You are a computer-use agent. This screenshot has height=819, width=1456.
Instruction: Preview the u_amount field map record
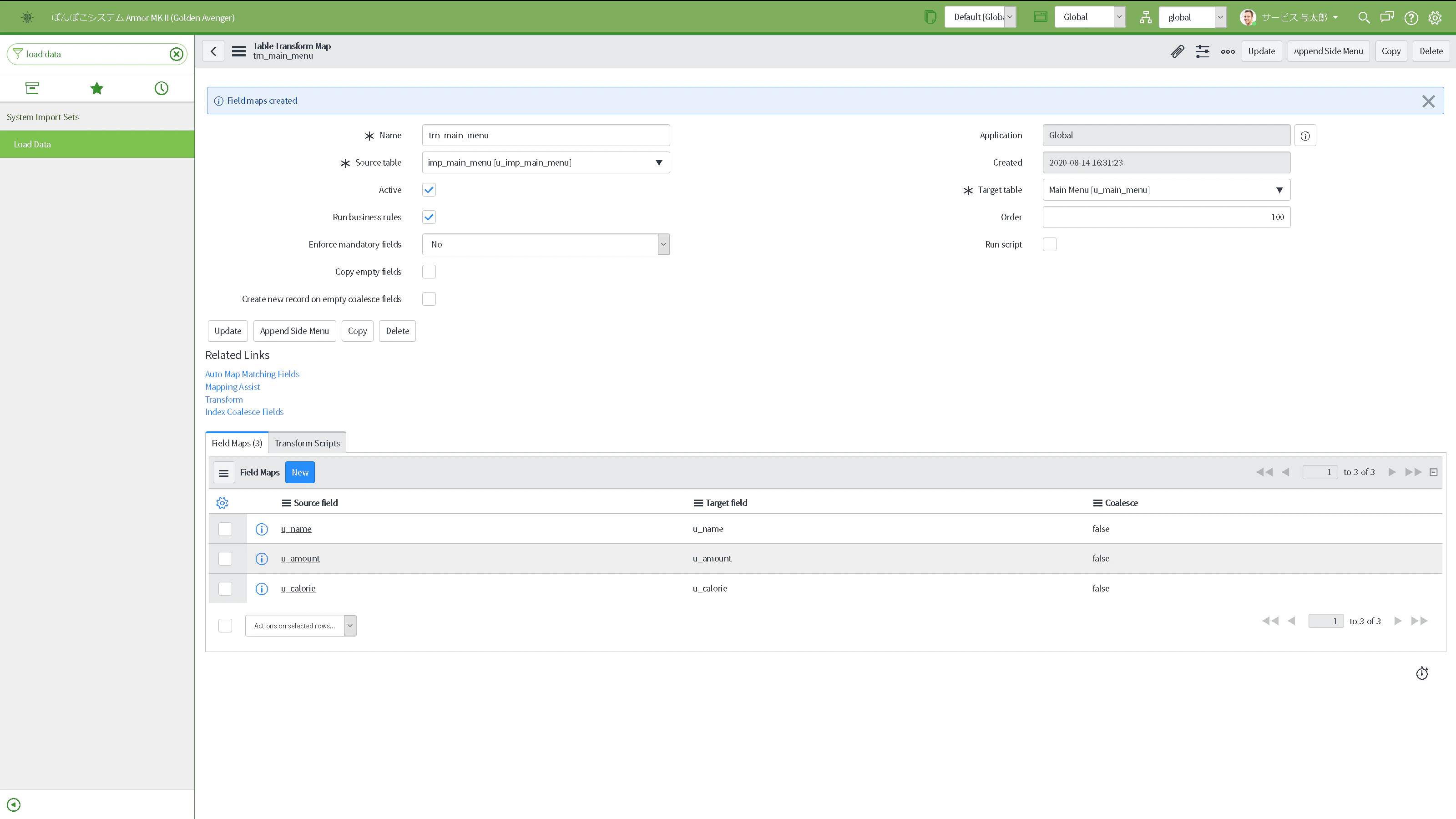click(x=262, y=559)
